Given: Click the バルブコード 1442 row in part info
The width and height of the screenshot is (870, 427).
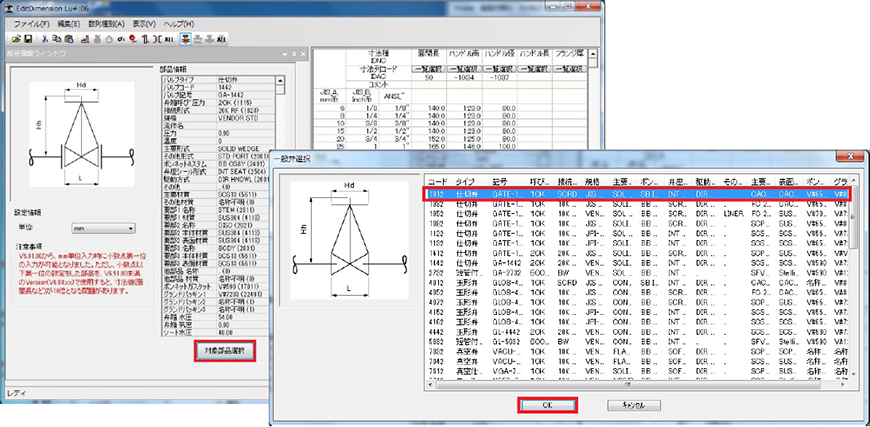Looking at the screenshot, I should (218, 87).
